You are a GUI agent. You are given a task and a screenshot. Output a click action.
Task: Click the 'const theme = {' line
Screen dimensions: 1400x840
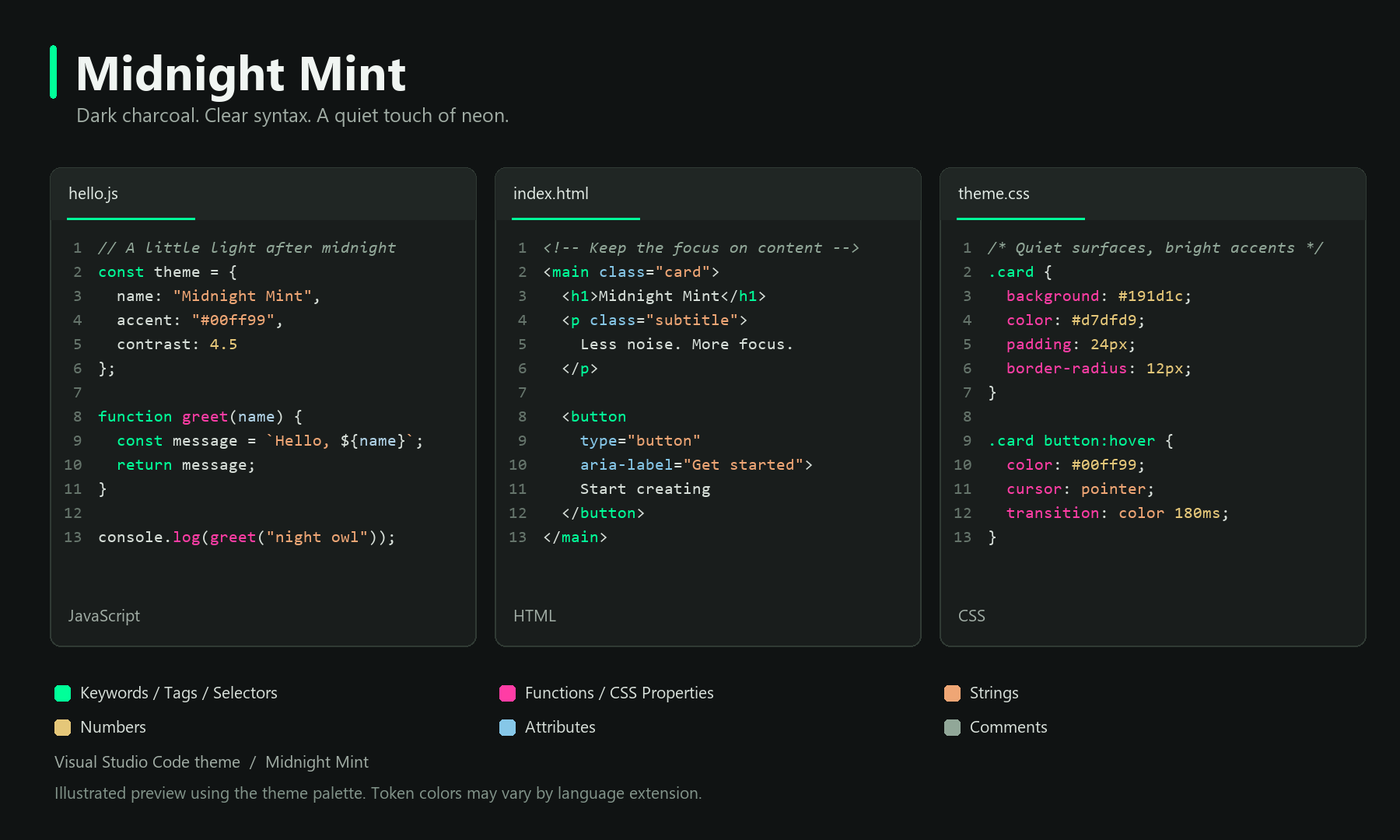click(167, 272)
